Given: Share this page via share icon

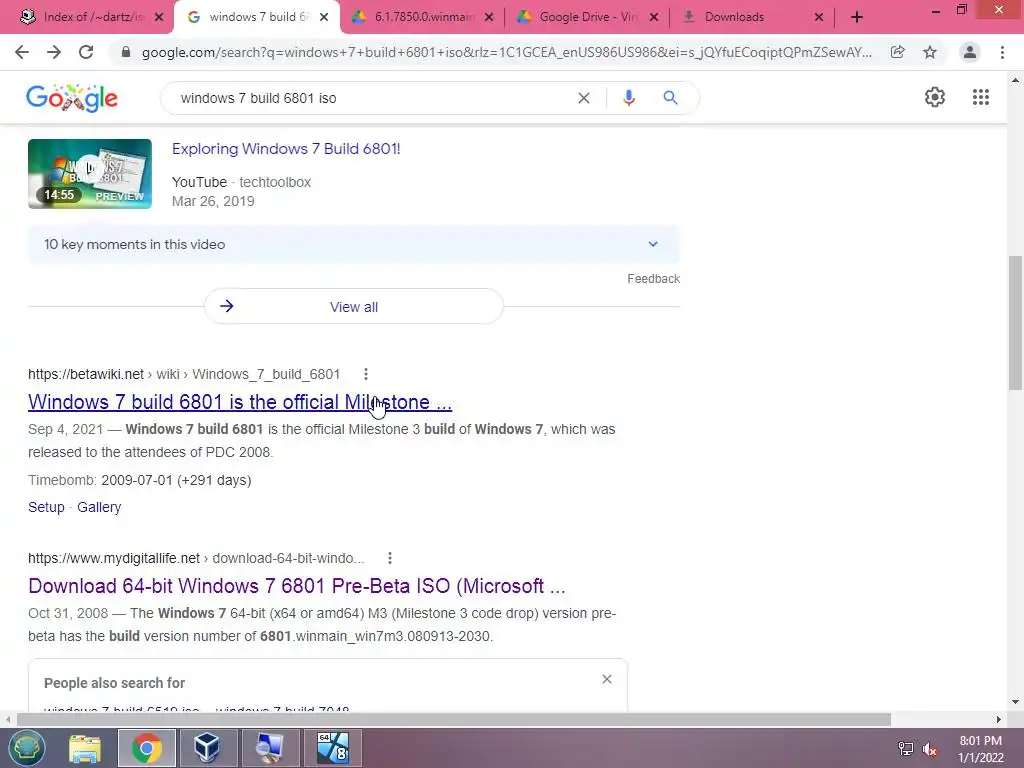Looking at the screenshot, I should pyautogui.click(x=898, y=52).
